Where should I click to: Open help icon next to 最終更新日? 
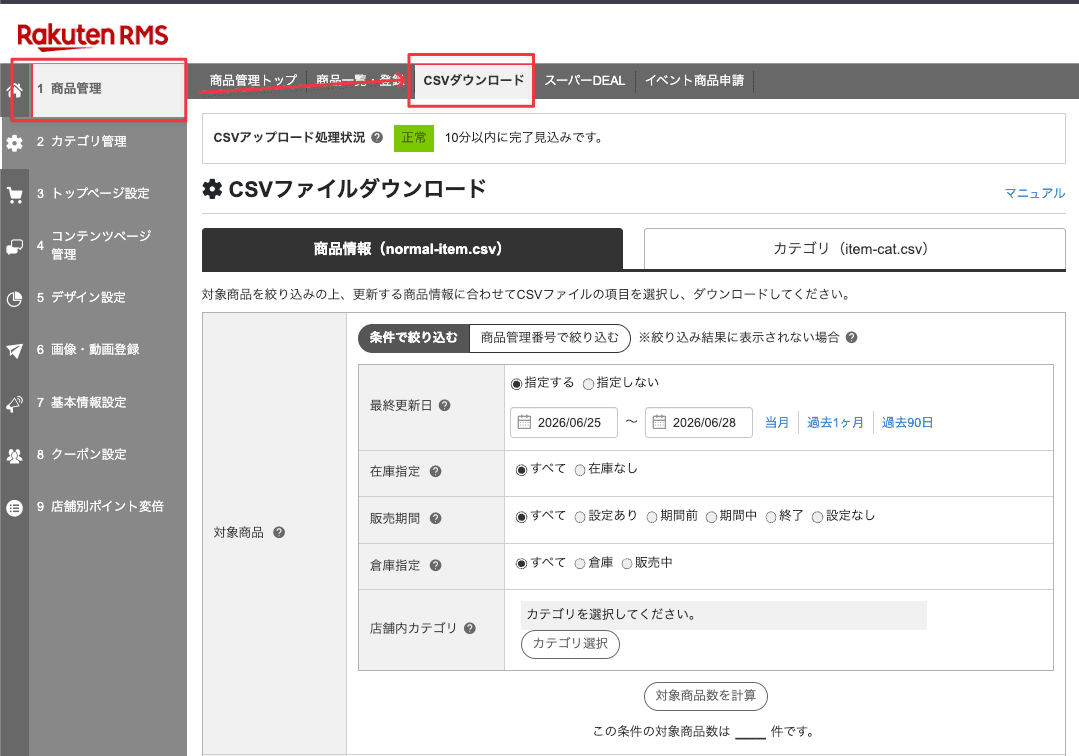point(445,405)
